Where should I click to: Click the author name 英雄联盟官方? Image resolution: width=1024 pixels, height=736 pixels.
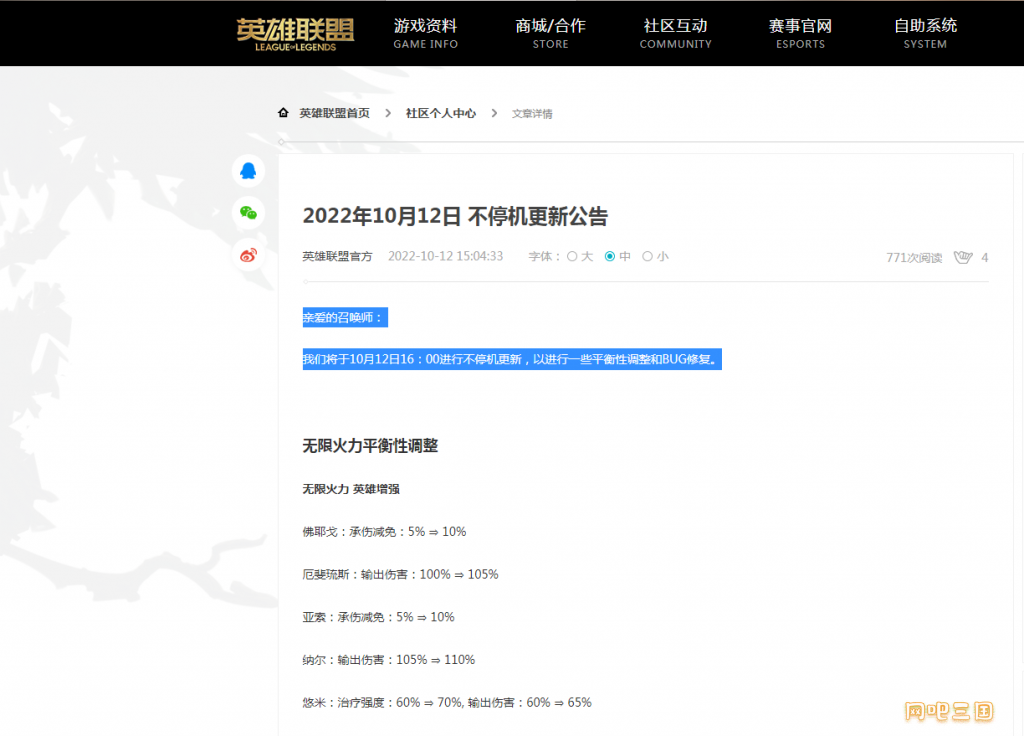click(x=337, y=257)
